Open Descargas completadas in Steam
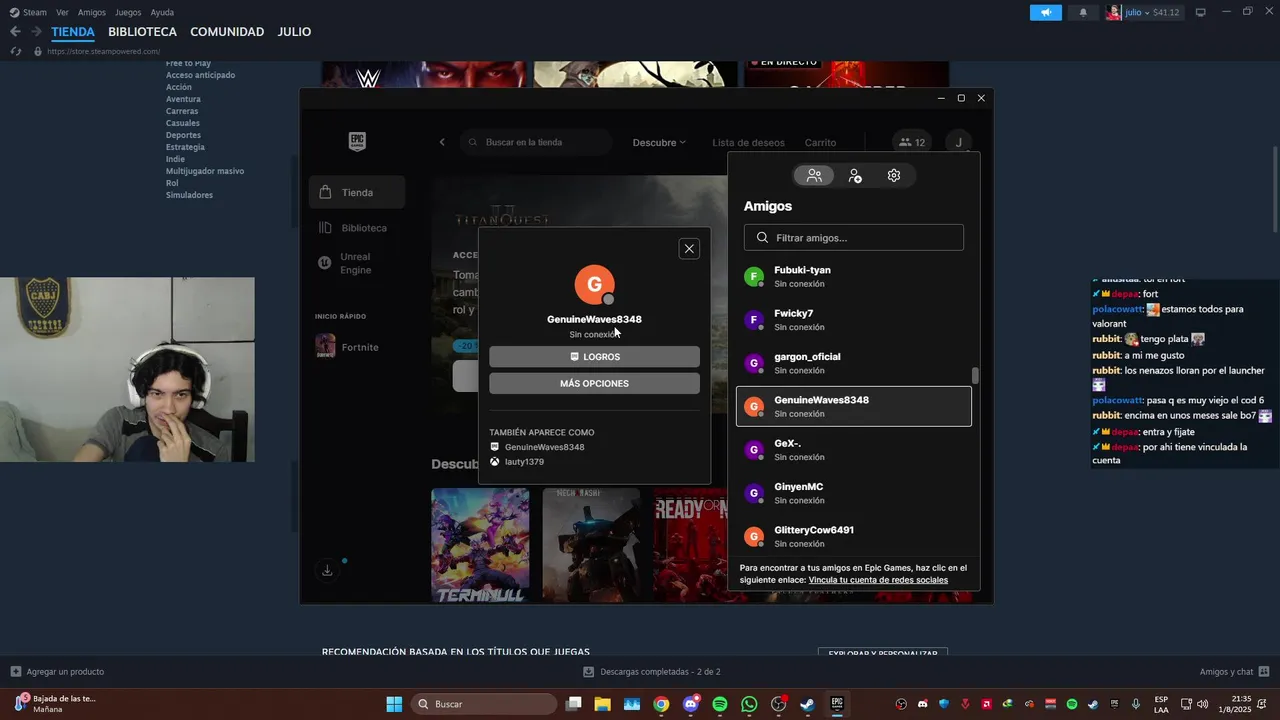Screen dimensions: 1280x720 [652, 672]
